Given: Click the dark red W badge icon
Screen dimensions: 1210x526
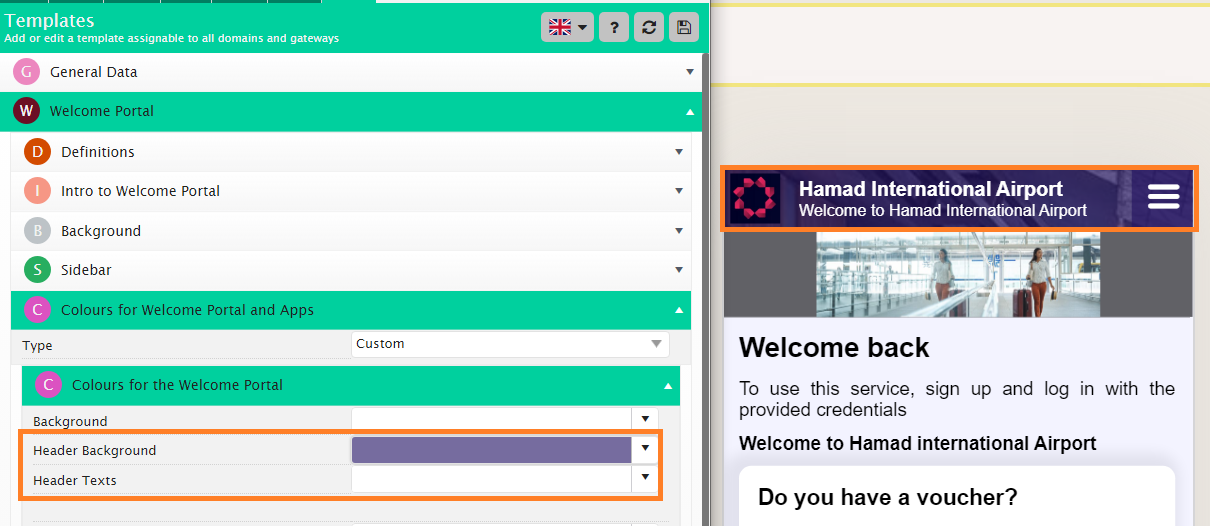Looking at the screenshot, I should coord(26,111).
